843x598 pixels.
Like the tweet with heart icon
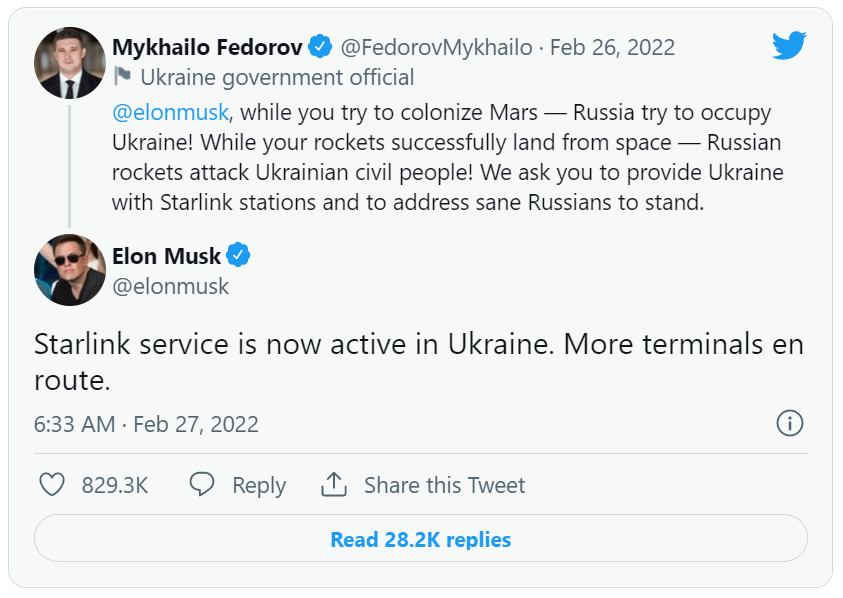tap(52, 485)
